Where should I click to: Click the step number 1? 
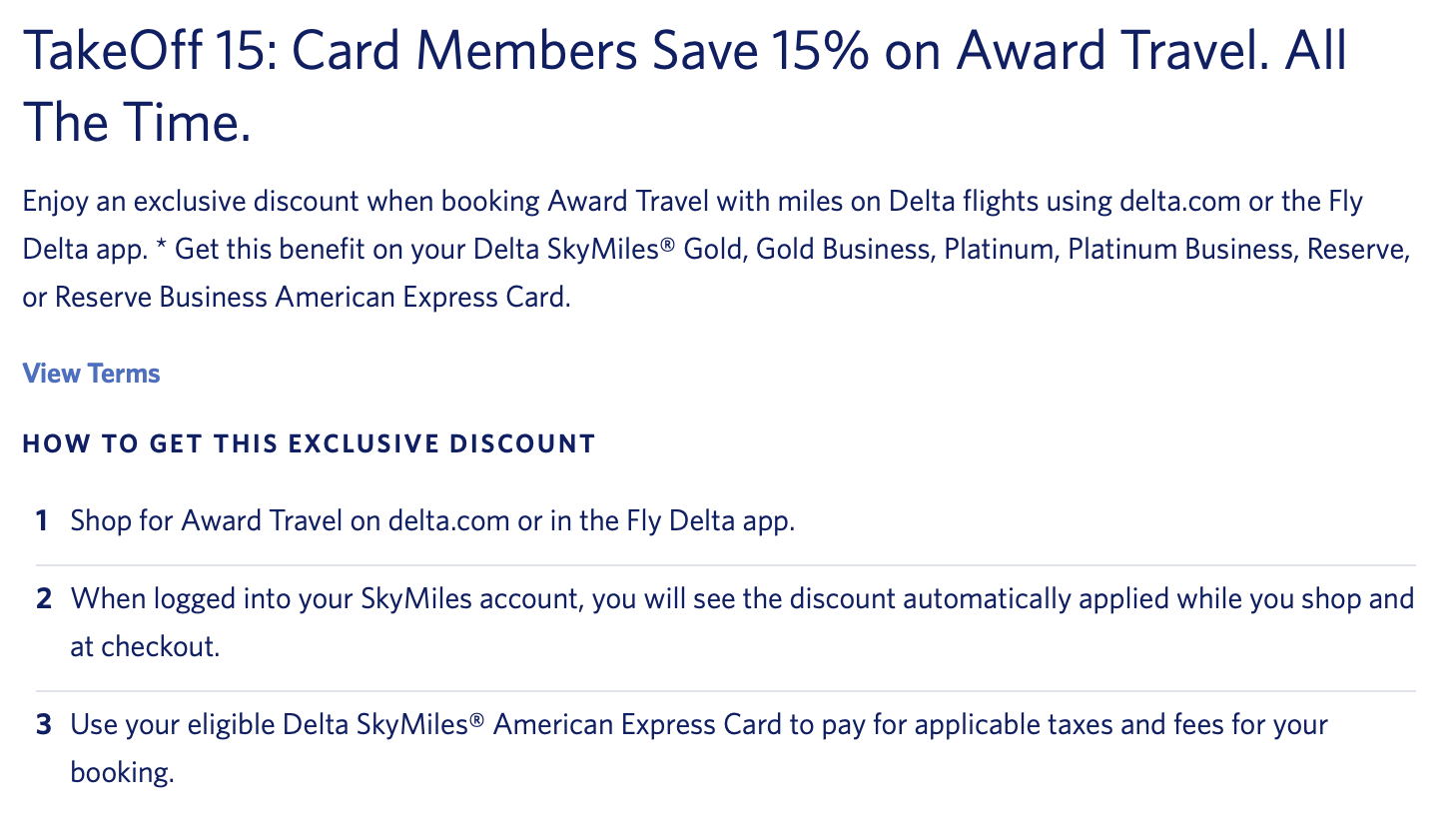click(42, 521)
